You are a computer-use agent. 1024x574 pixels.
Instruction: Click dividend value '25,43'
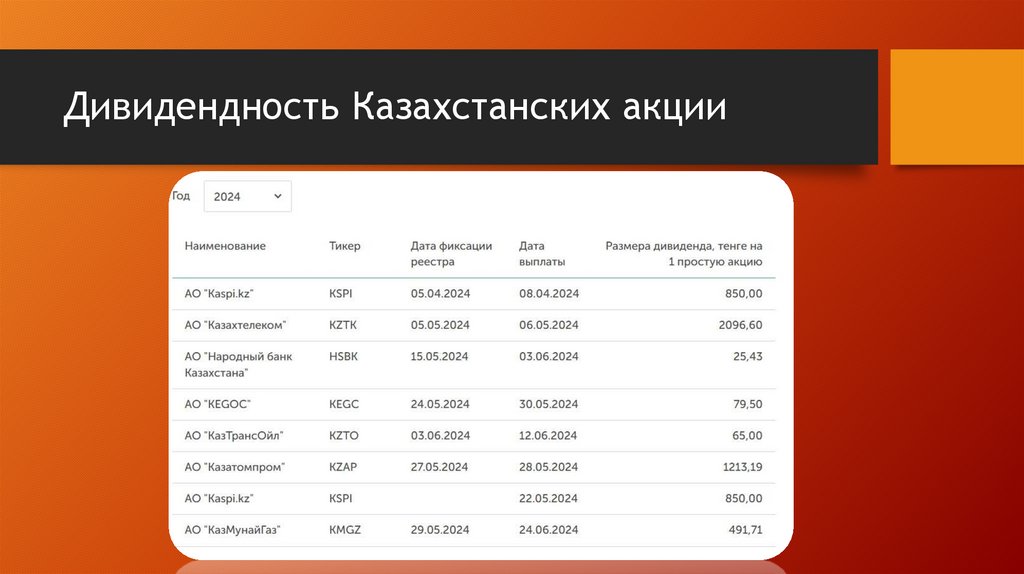[748, 357]
